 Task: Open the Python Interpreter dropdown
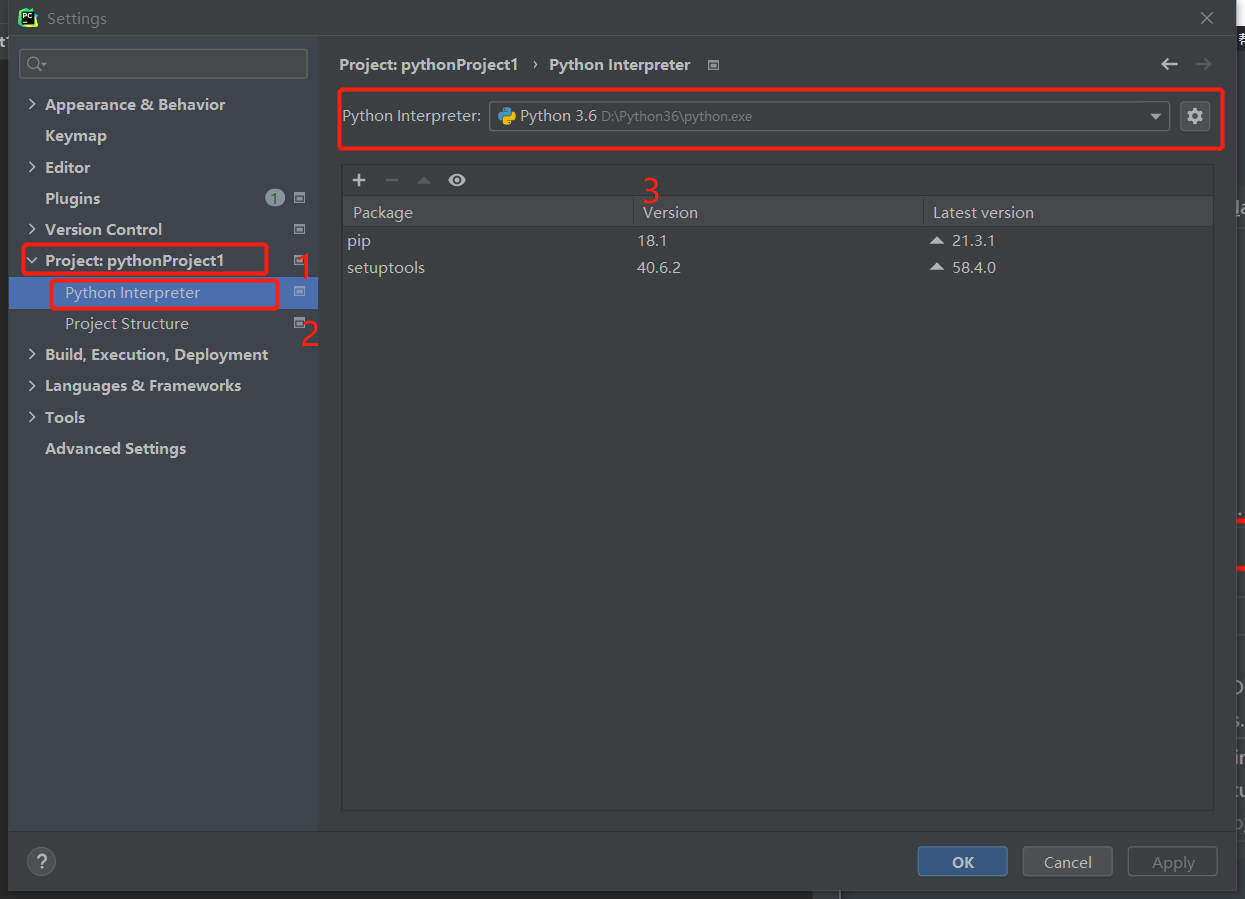(829, 116)
